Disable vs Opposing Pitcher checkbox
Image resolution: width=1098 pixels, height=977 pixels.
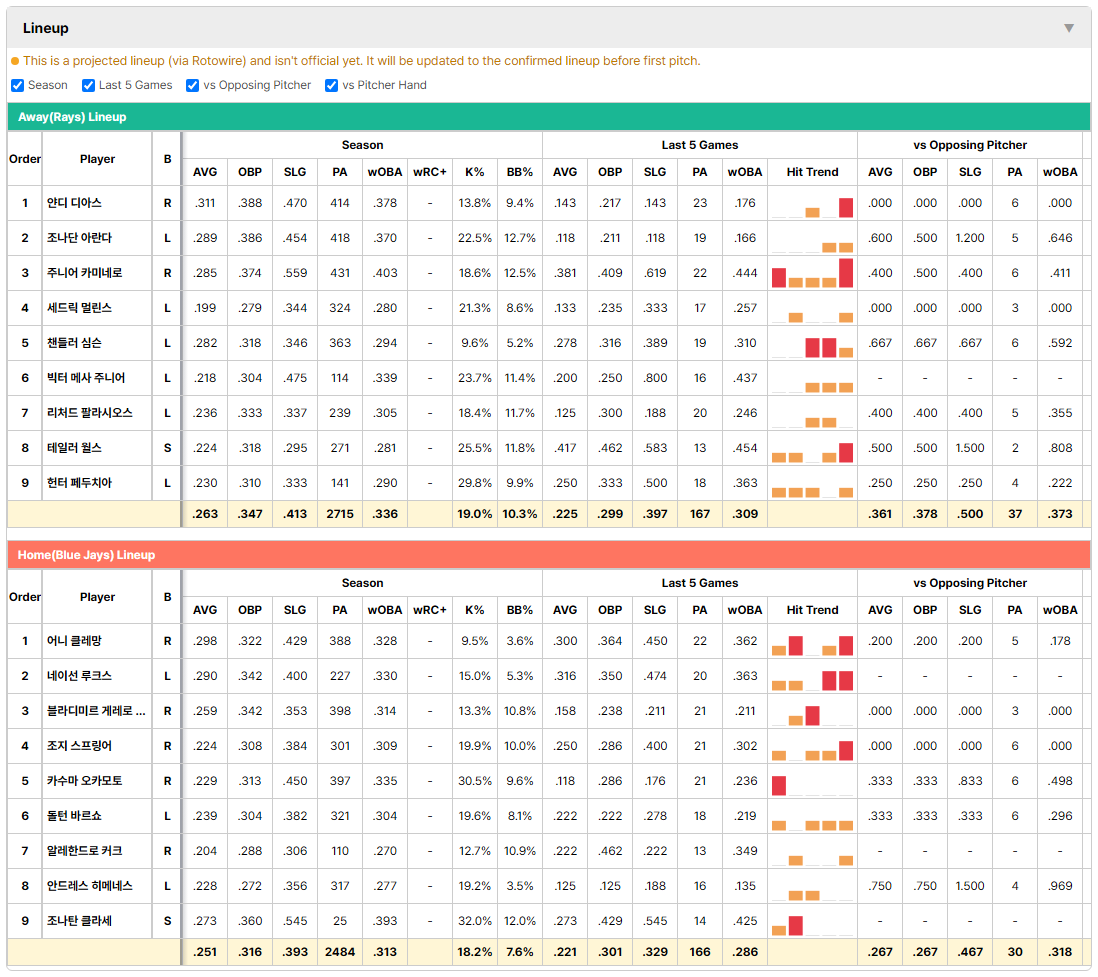(193, 85)
